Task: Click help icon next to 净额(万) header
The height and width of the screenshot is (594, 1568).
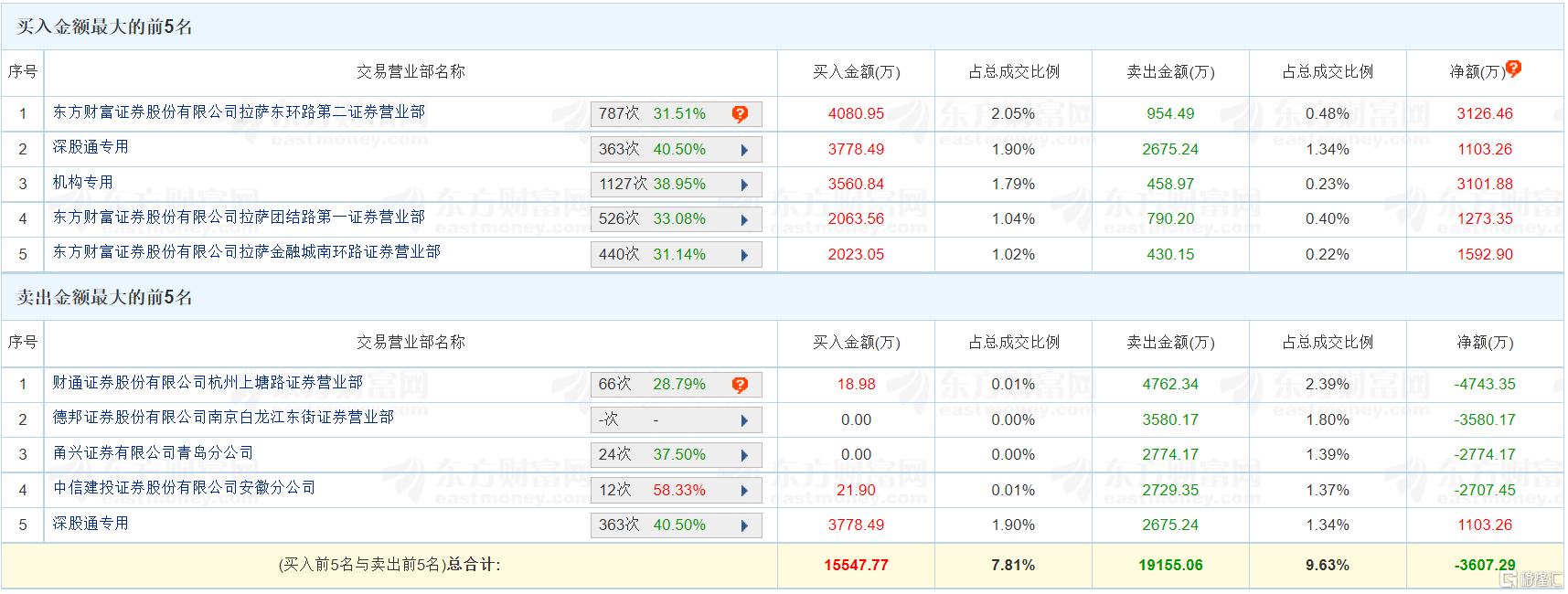Action: click(x=1514, y=69)
